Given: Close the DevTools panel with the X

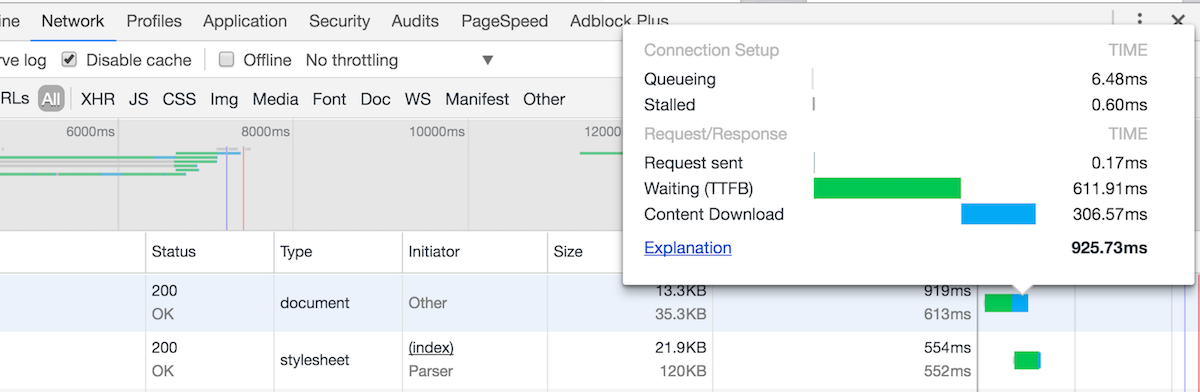Looking at the screenshot, I should [x=1177, y=20].
